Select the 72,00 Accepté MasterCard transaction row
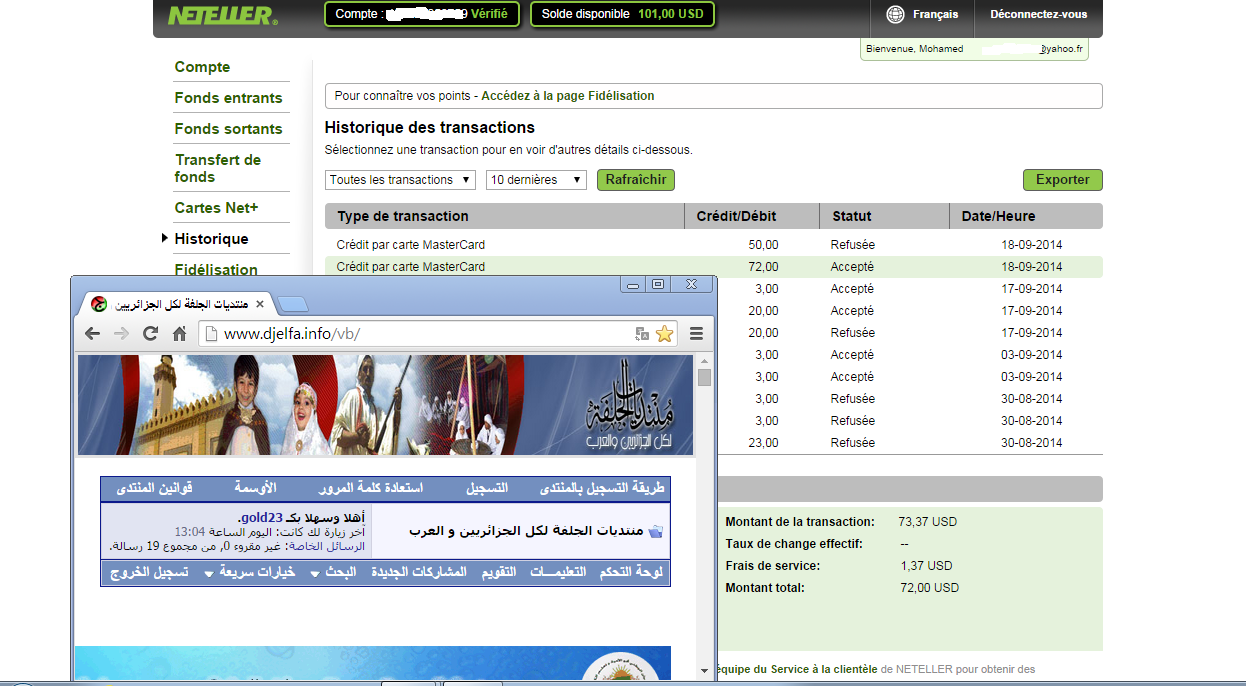1246x686 pixels. (714, 267)
